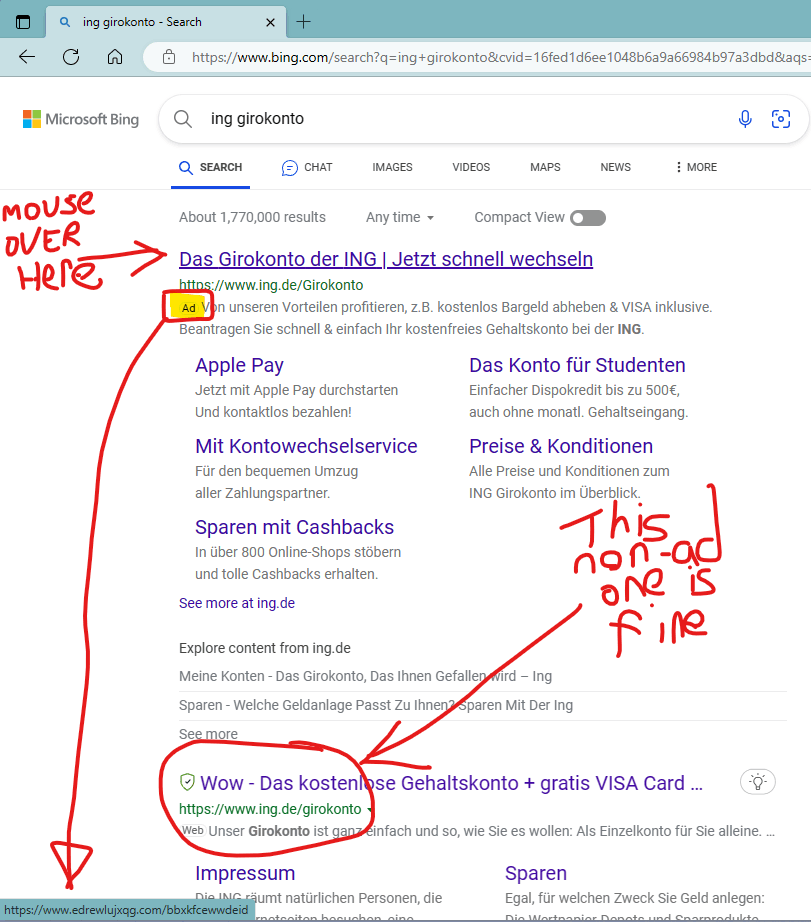Go to browser home page icon
This screenshot has width=811, height=922.
tap(115, 57)
